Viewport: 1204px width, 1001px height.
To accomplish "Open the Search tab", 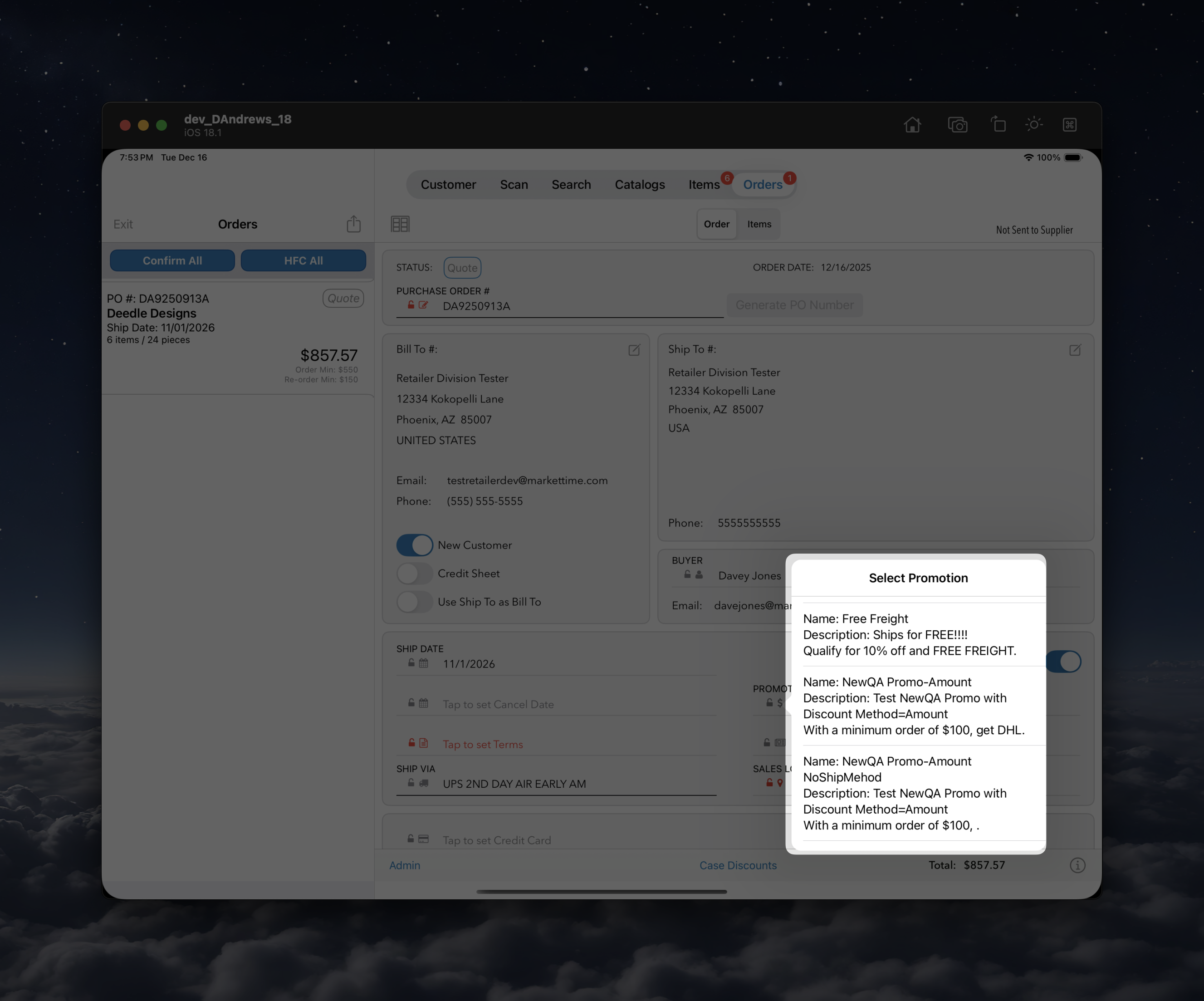I will 571,185.
